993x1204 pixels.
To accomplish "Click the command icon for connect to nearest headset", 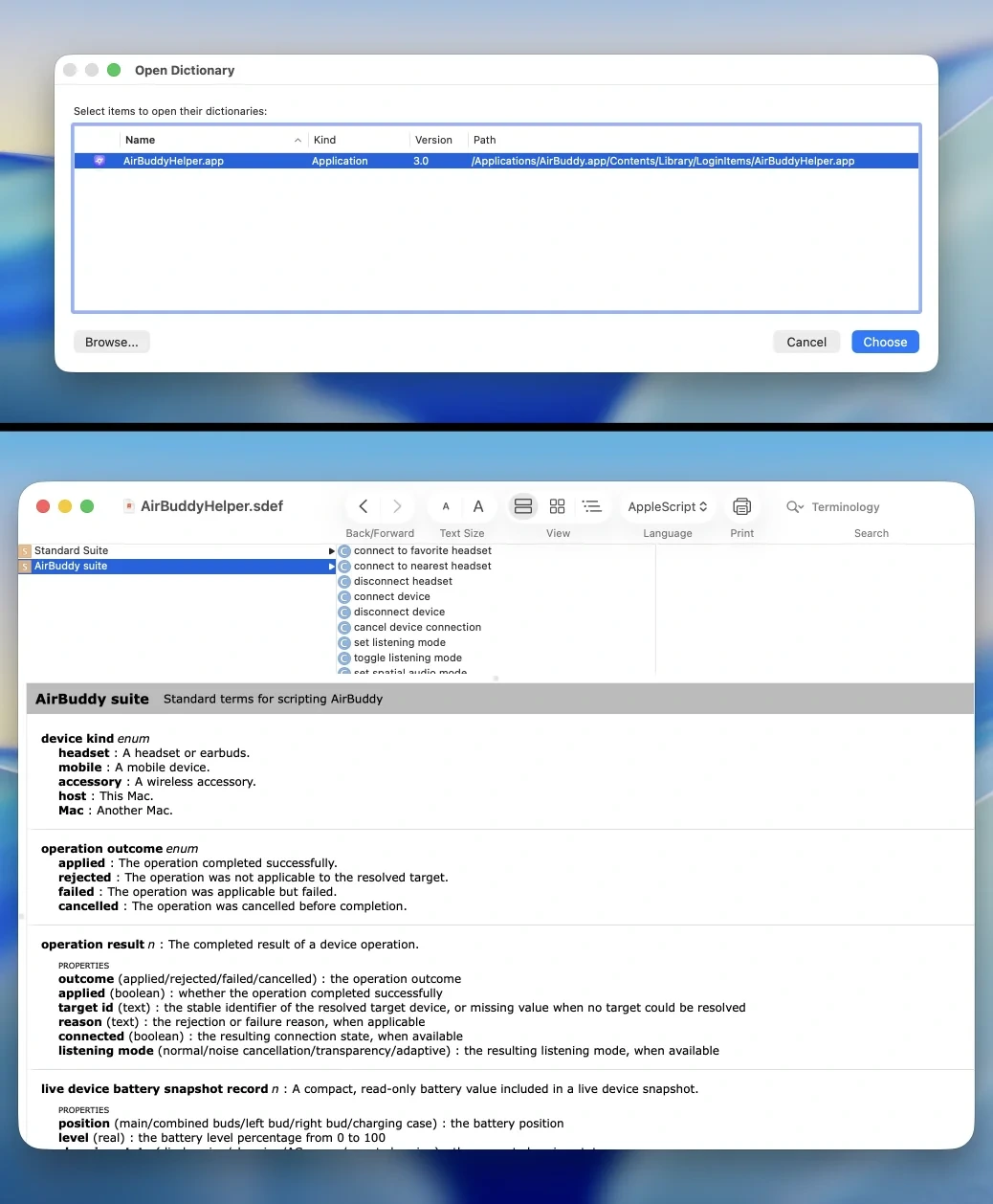I will click(344, 567).
